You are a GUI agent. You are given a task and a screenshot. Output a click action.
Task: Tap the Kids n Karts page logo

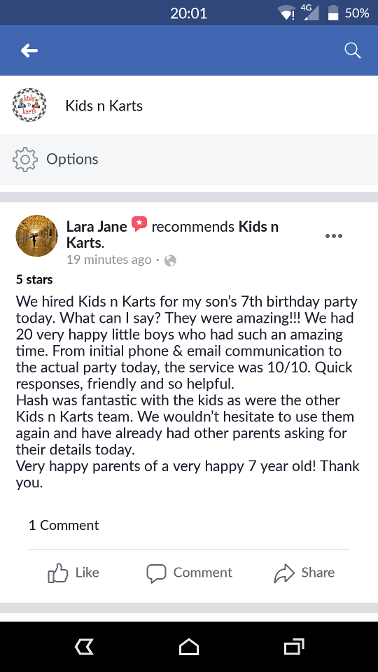(29, 105)
